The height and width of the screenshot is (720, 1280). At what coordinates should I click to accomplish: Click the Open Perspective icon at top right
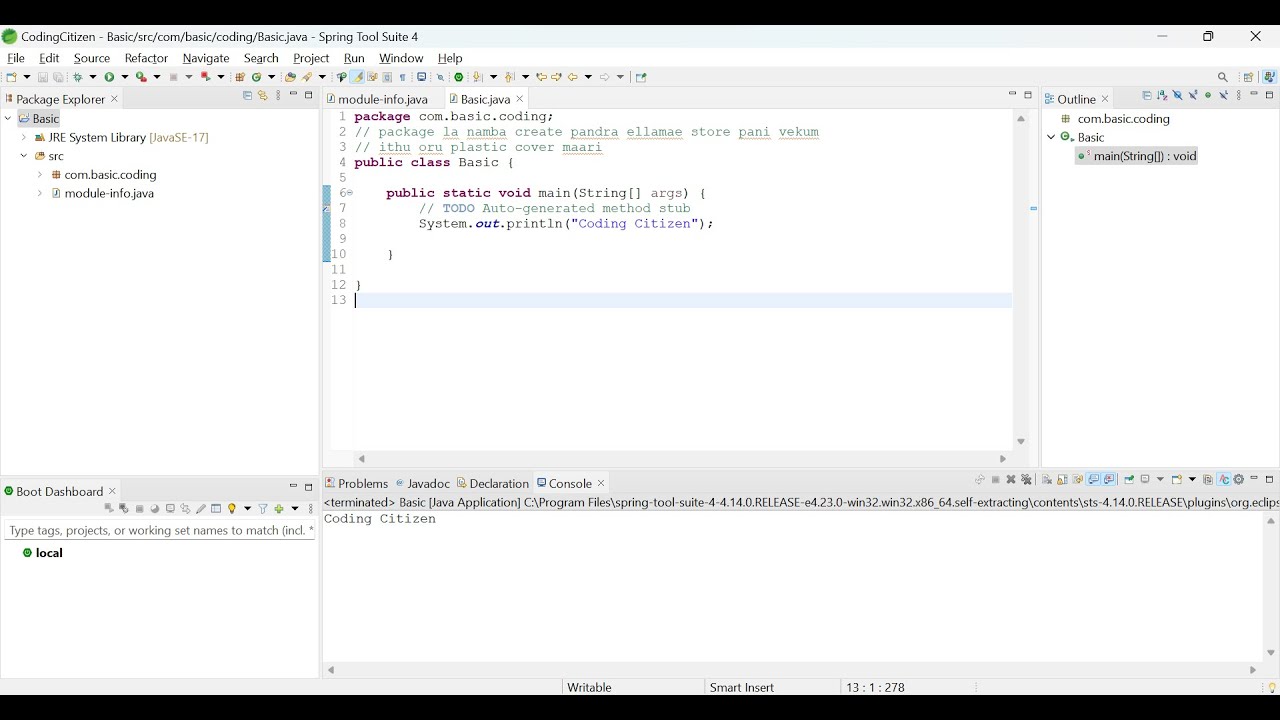[x=1248, y=77]
